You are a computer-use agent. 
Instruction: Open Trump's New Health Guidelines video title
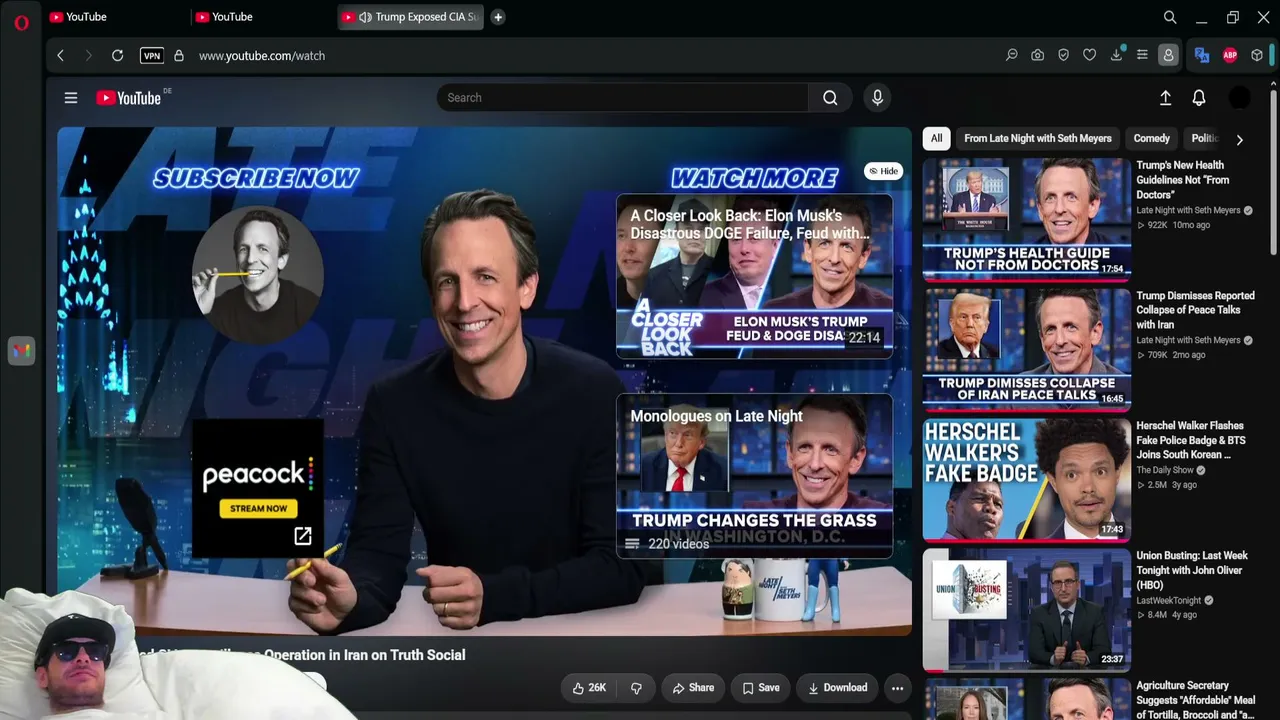click(x=1183, y=180)
